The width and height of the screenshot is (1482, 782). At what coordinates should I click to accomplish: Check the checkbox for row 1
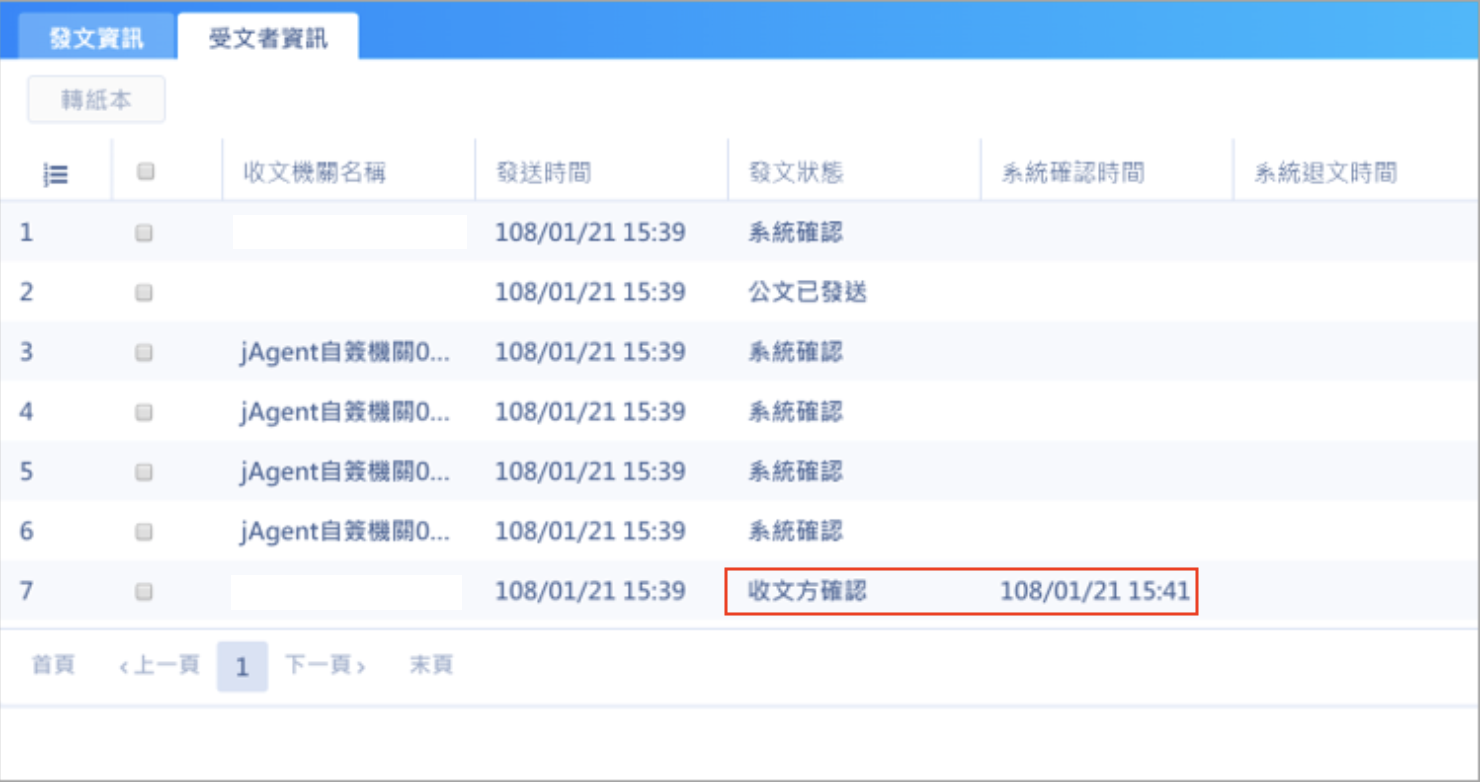coord(145,232)
